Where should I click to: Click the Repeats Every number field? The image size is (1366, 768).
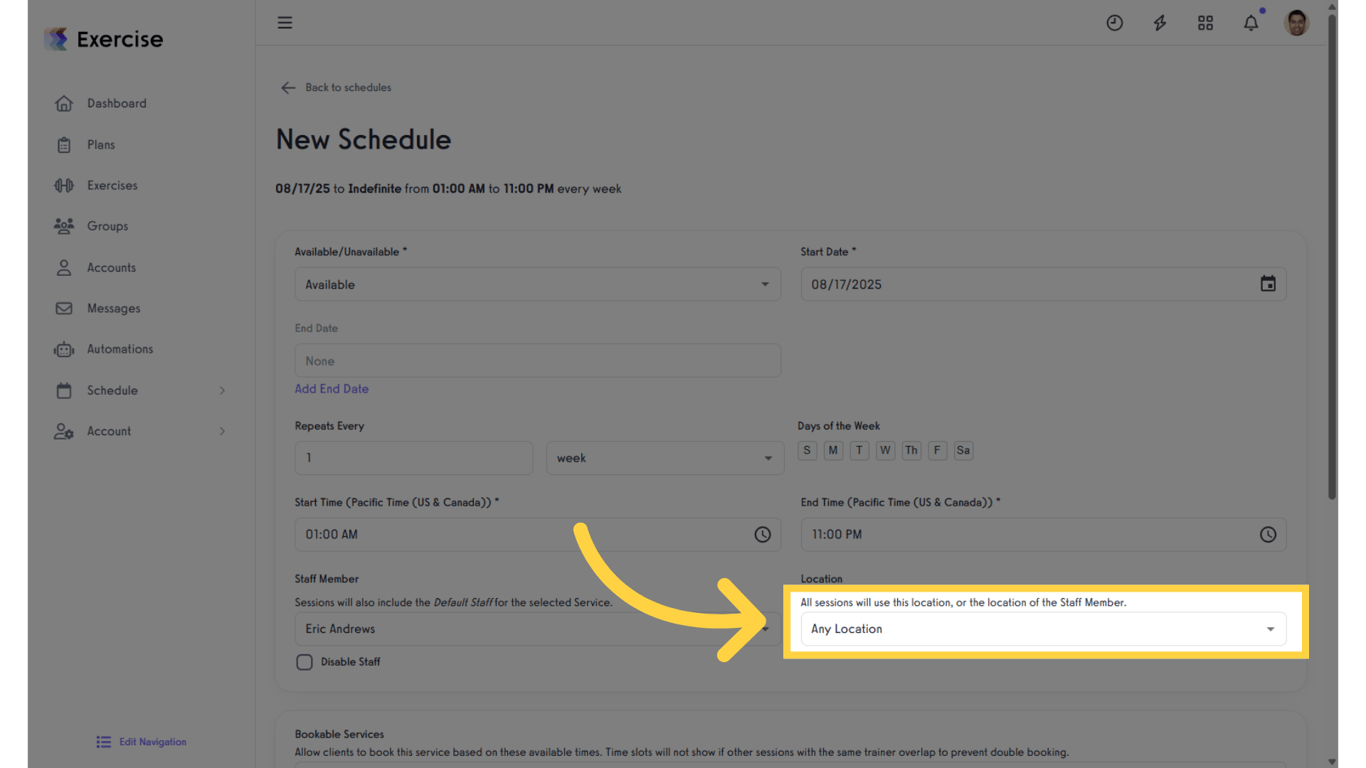[x=414, y=458]
